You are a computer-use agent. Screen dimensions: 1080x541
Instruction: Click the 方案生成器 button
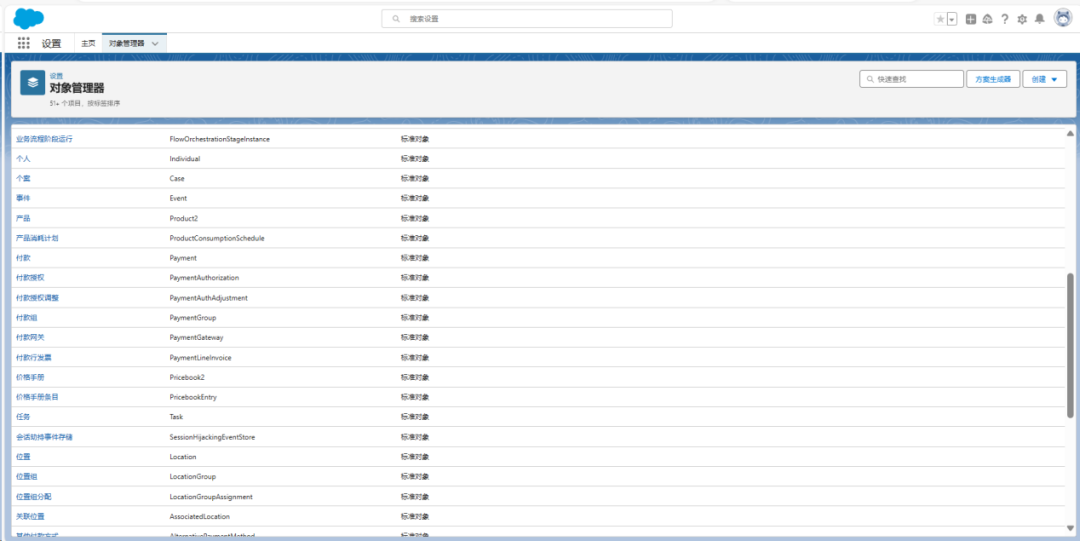993,79
